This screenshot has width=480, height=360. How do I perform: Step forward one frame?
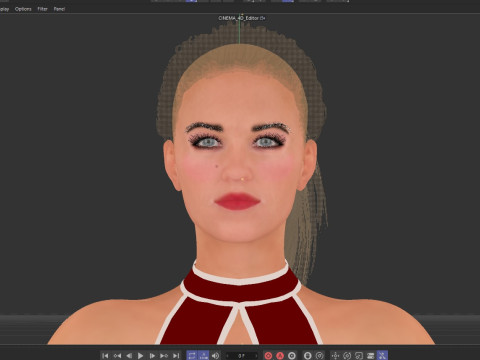point(152,356)
